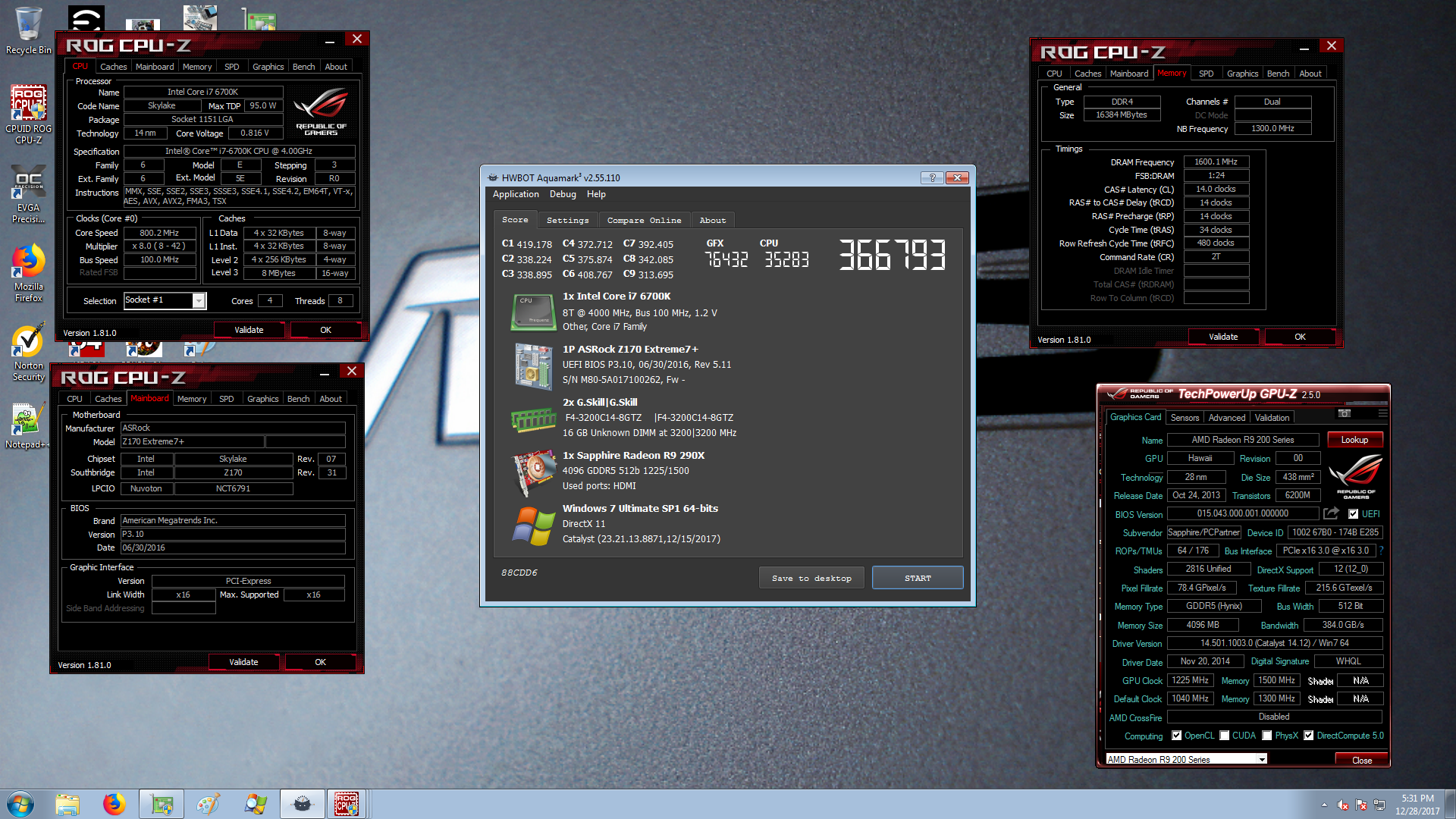The image size is (1456, 819).
Task: Open the GPU-Z hamburger menu
Action: (1382, 413)
